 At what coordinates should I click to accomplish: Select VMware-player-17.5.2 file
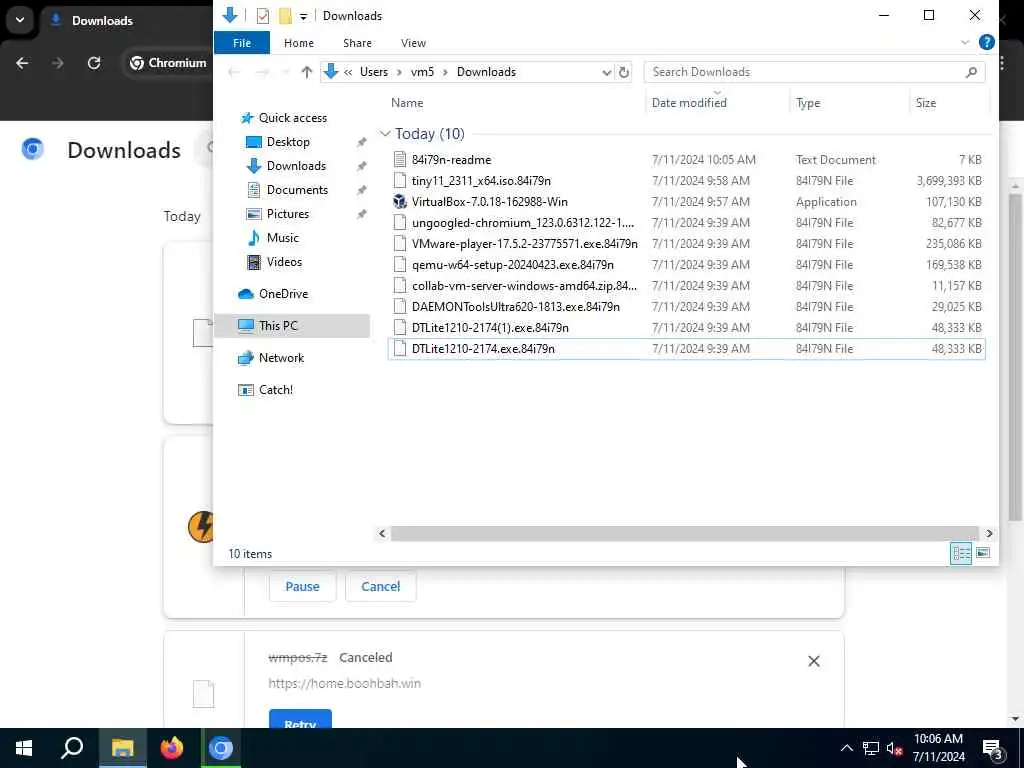point(686,244)
